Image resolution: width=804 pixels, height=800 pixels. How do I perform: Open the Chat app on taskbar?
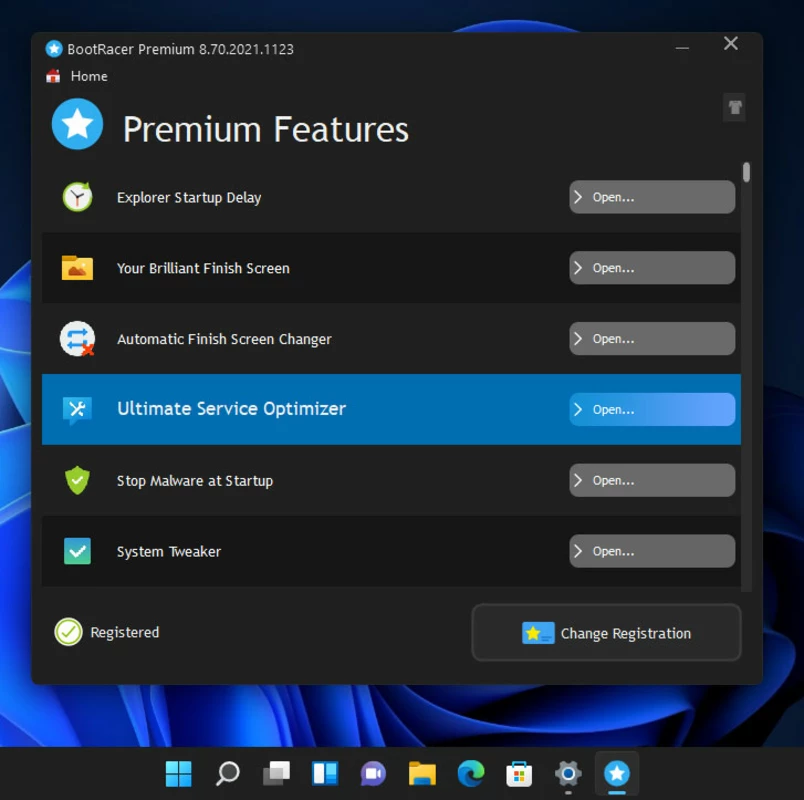[x=373, y=773]
